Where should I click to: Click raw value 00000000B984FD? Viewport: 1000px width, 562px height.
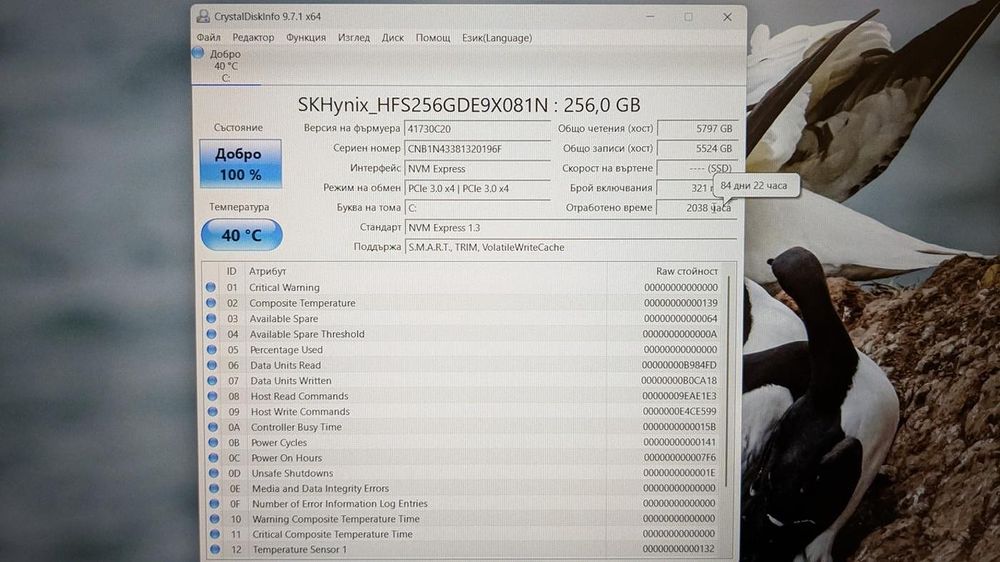click(679, 365)
